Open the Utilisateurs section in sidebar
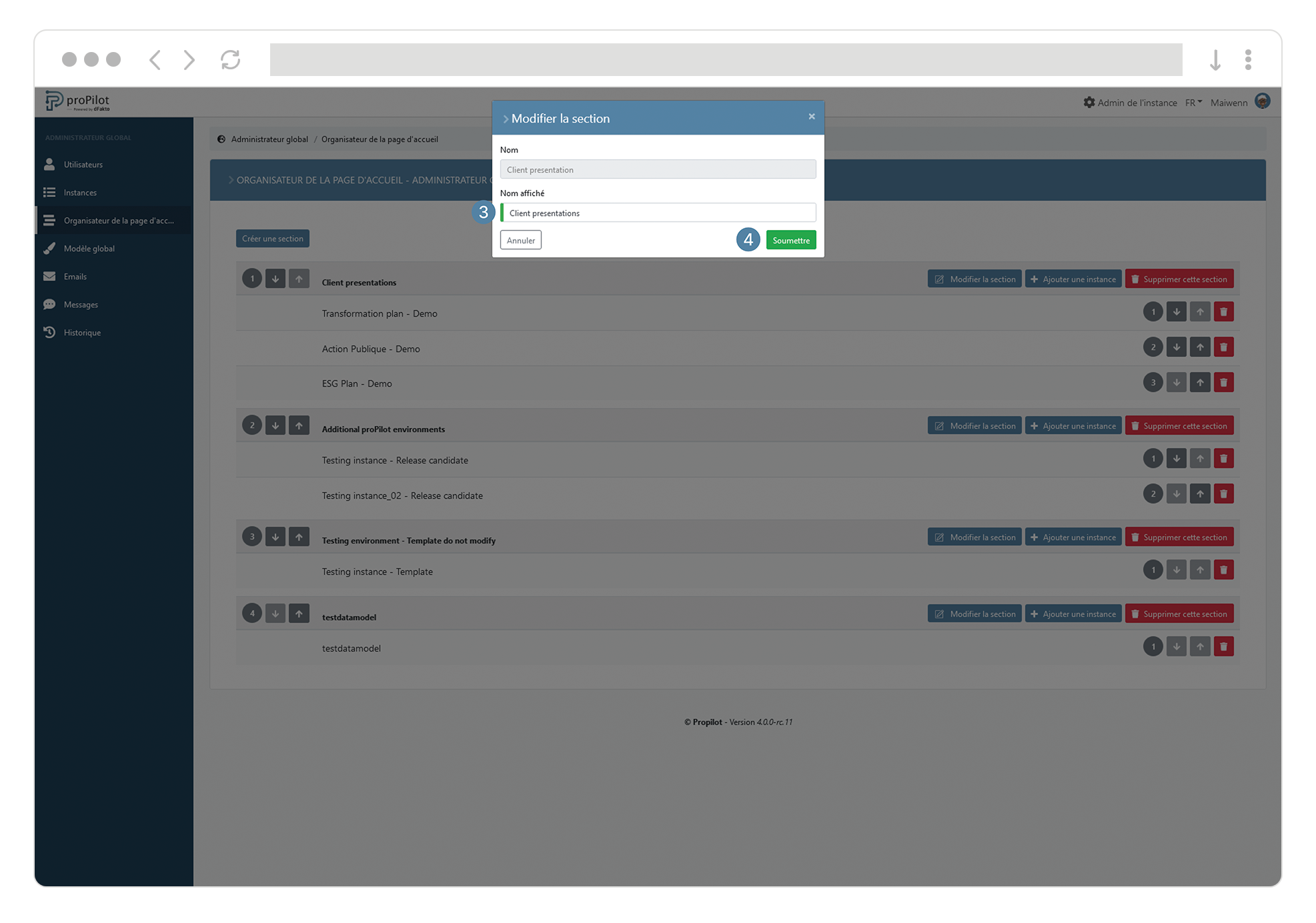Image resolution: width=1316 pixels, height=923 pixels. coord(83,164)
